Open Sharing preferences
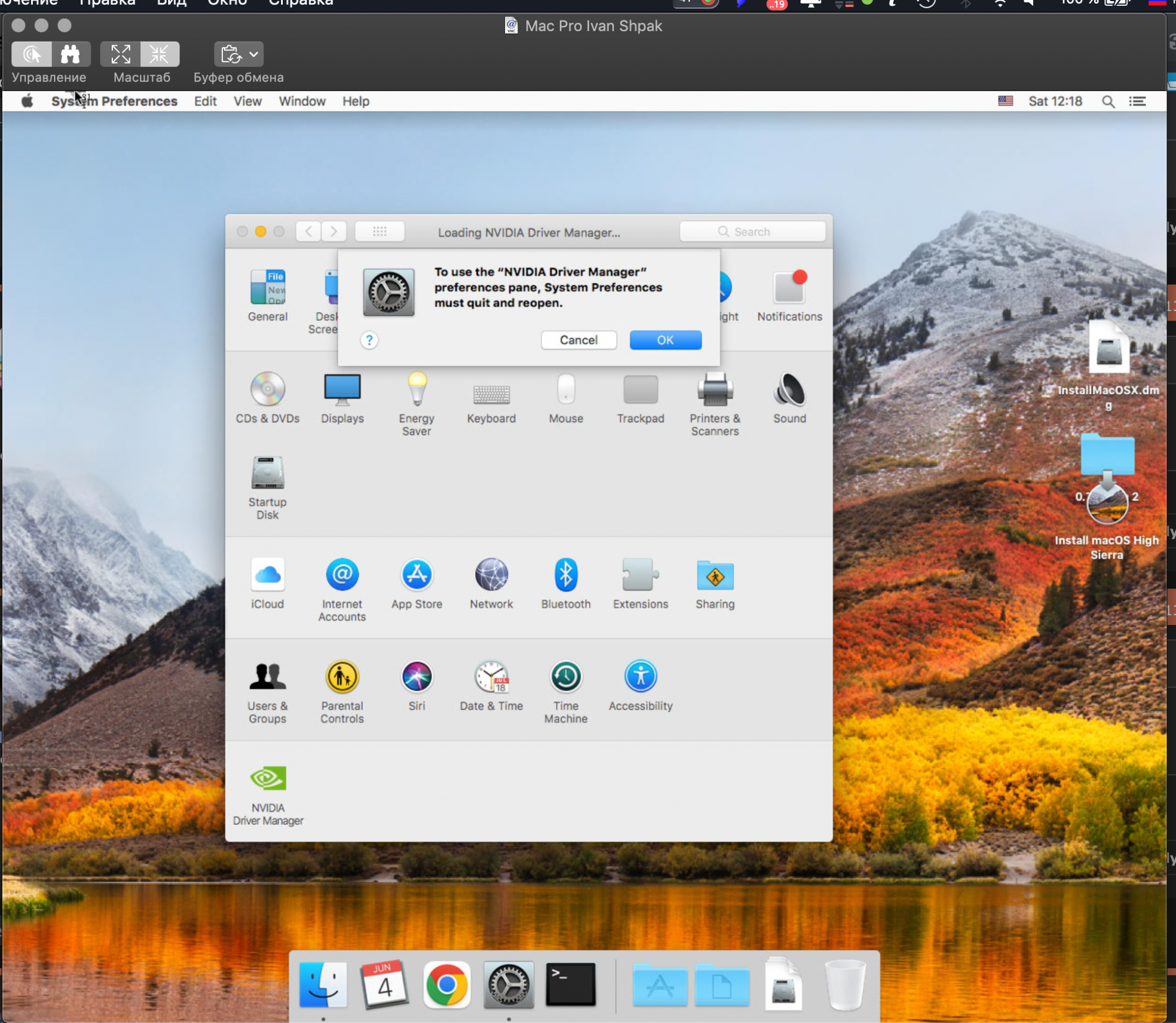The width and height of the screenshot is (1176, 1023). point(715,583)
